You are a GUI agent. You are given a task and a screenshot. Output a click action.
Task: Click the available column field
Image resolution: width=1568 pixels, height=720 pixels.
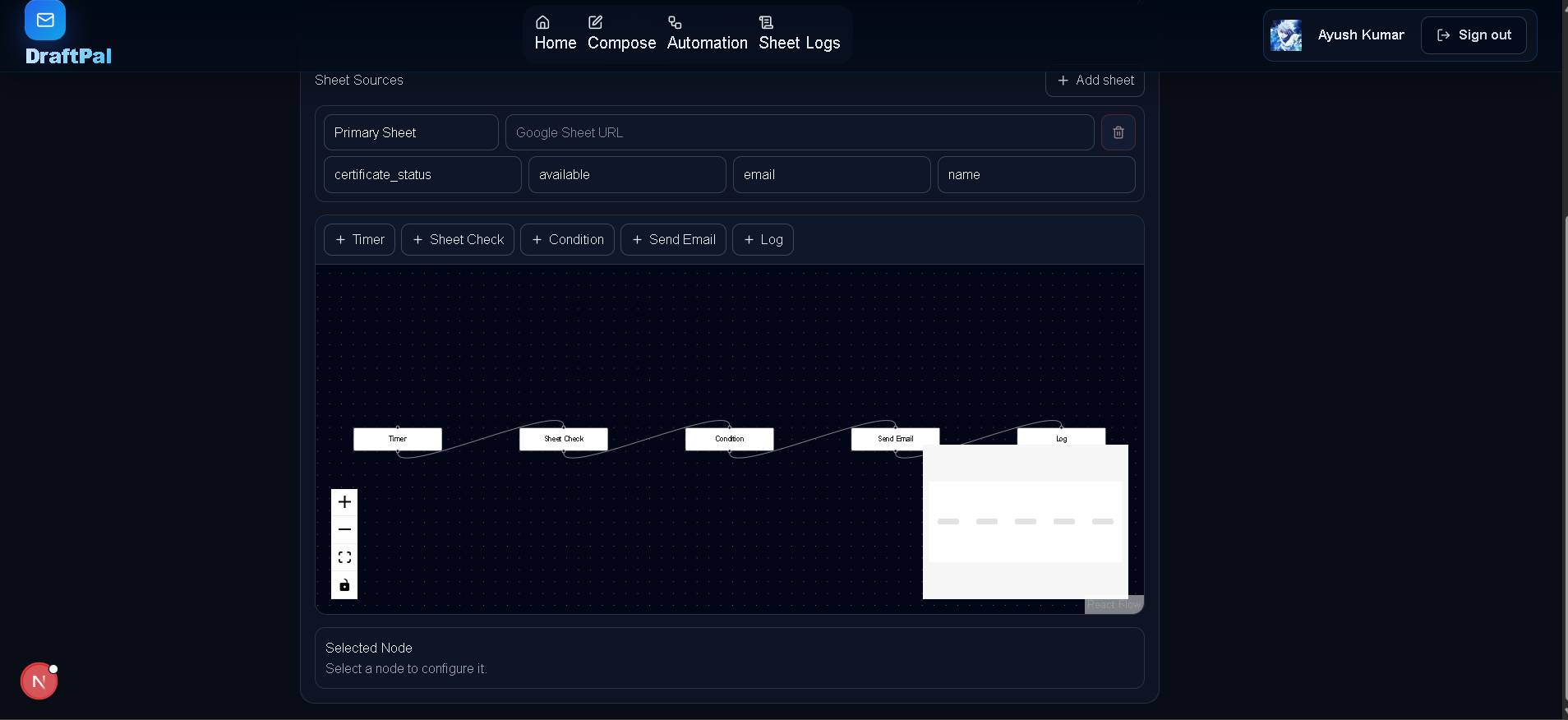627,174
